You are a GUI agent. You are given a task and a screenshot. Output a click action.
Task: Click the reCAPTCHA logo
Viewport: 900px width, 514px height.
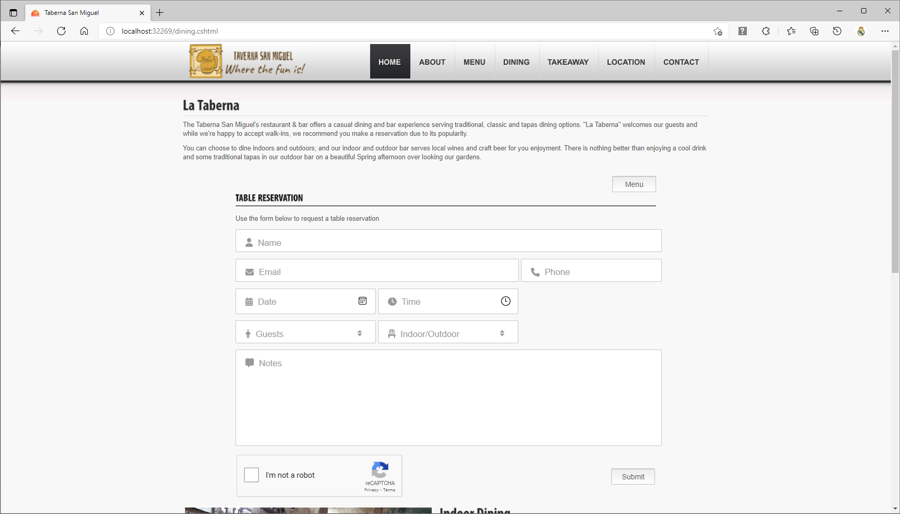click(x=380, y=470)
